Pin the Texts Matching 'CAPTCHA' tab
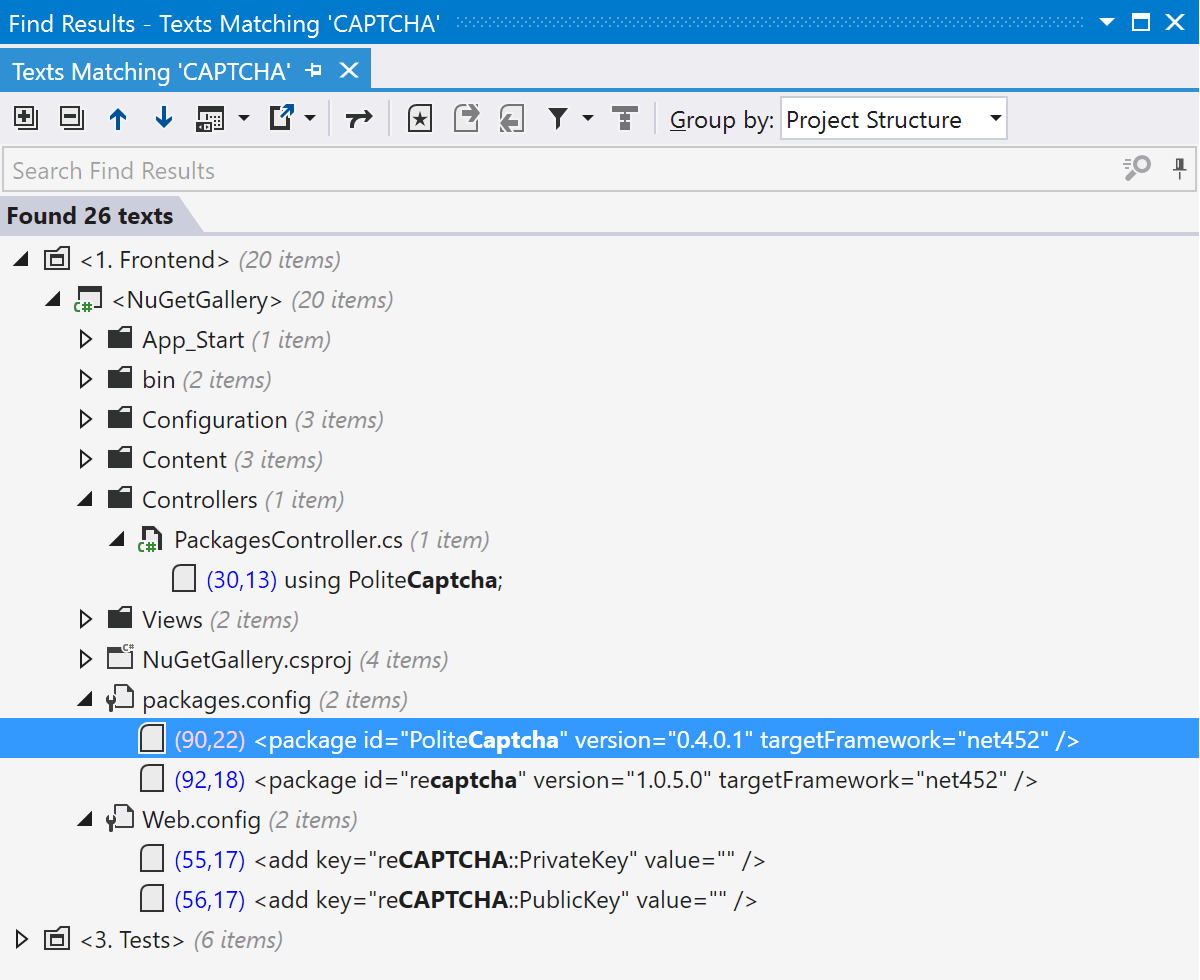 pos(314,71)
